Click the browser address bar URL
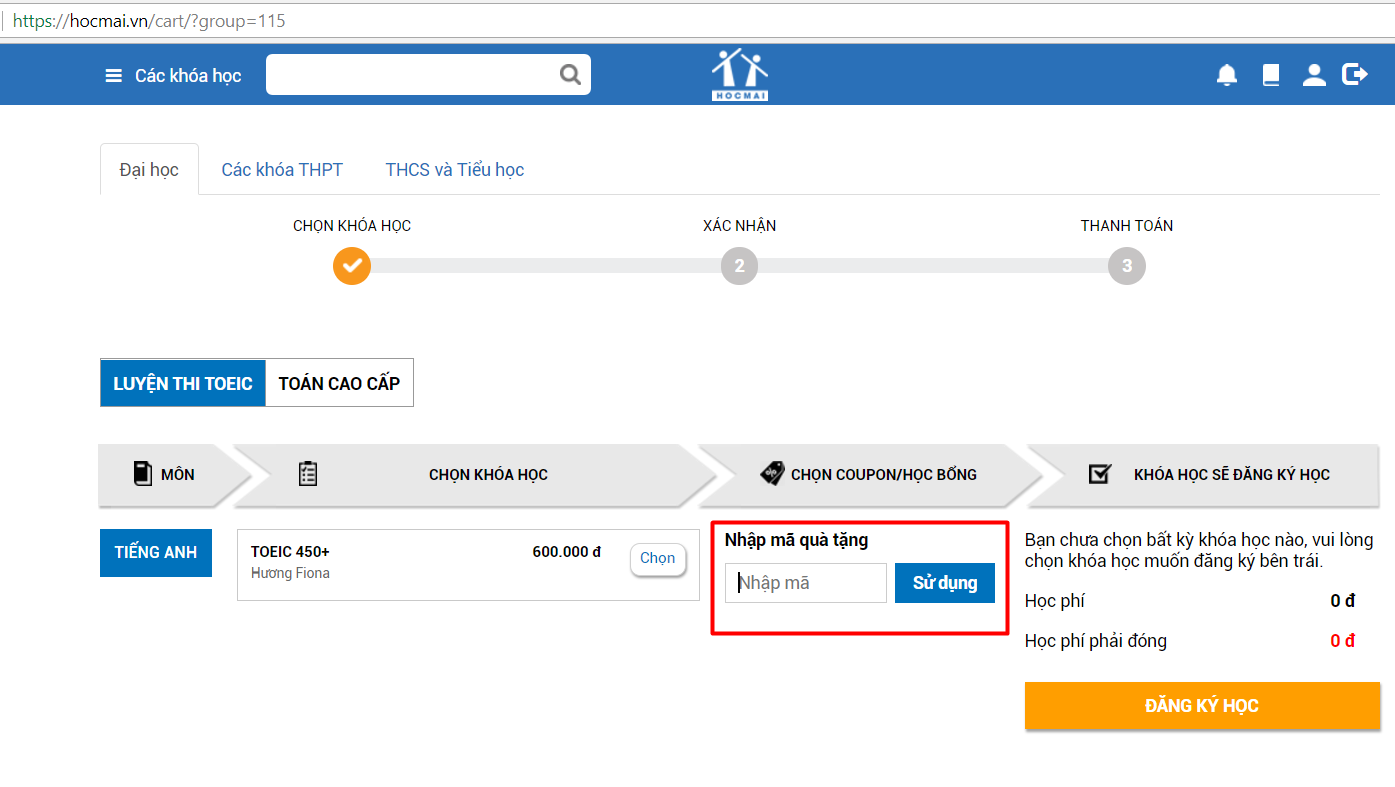This screenshot has width=1395, height=787. tap(150, 20)
